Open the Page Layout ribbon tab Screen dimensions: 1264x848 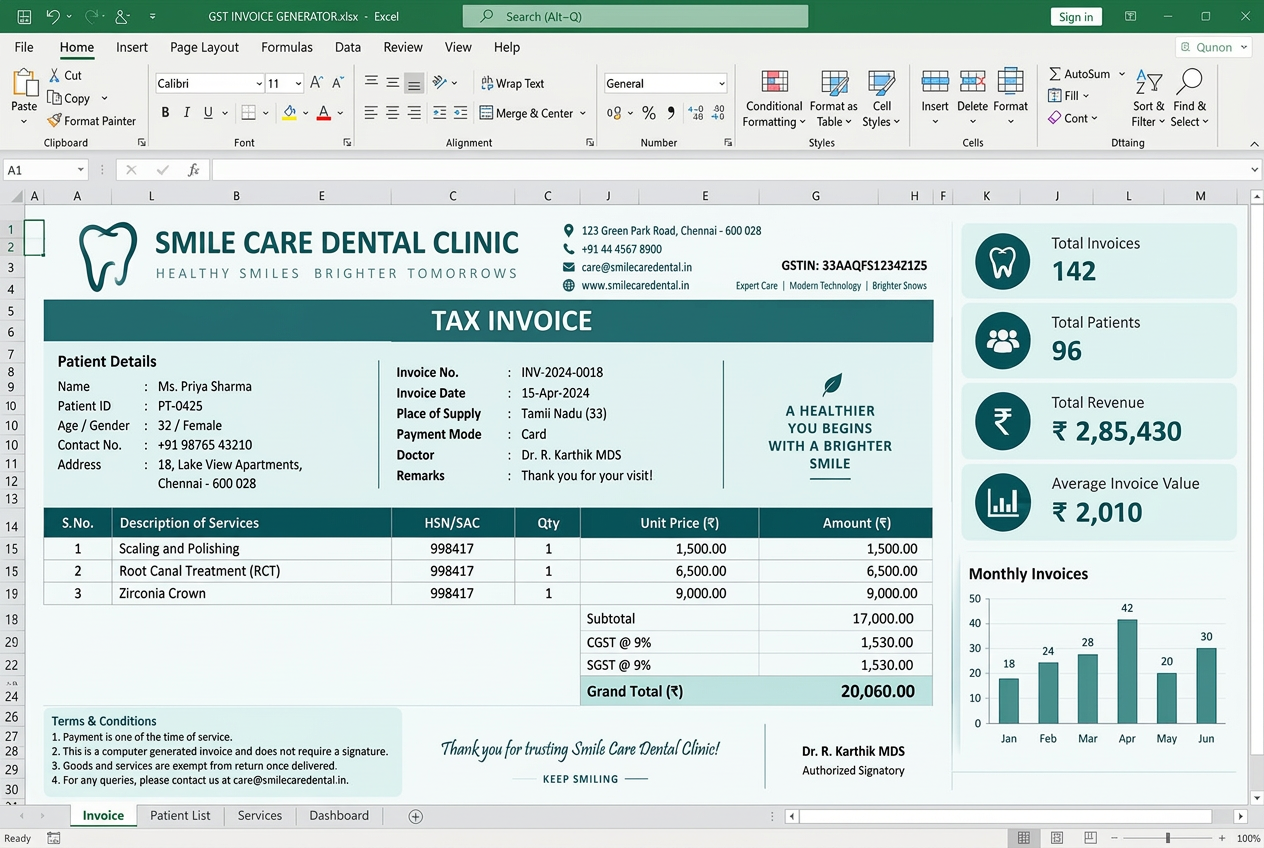click(x=204, y=47)
